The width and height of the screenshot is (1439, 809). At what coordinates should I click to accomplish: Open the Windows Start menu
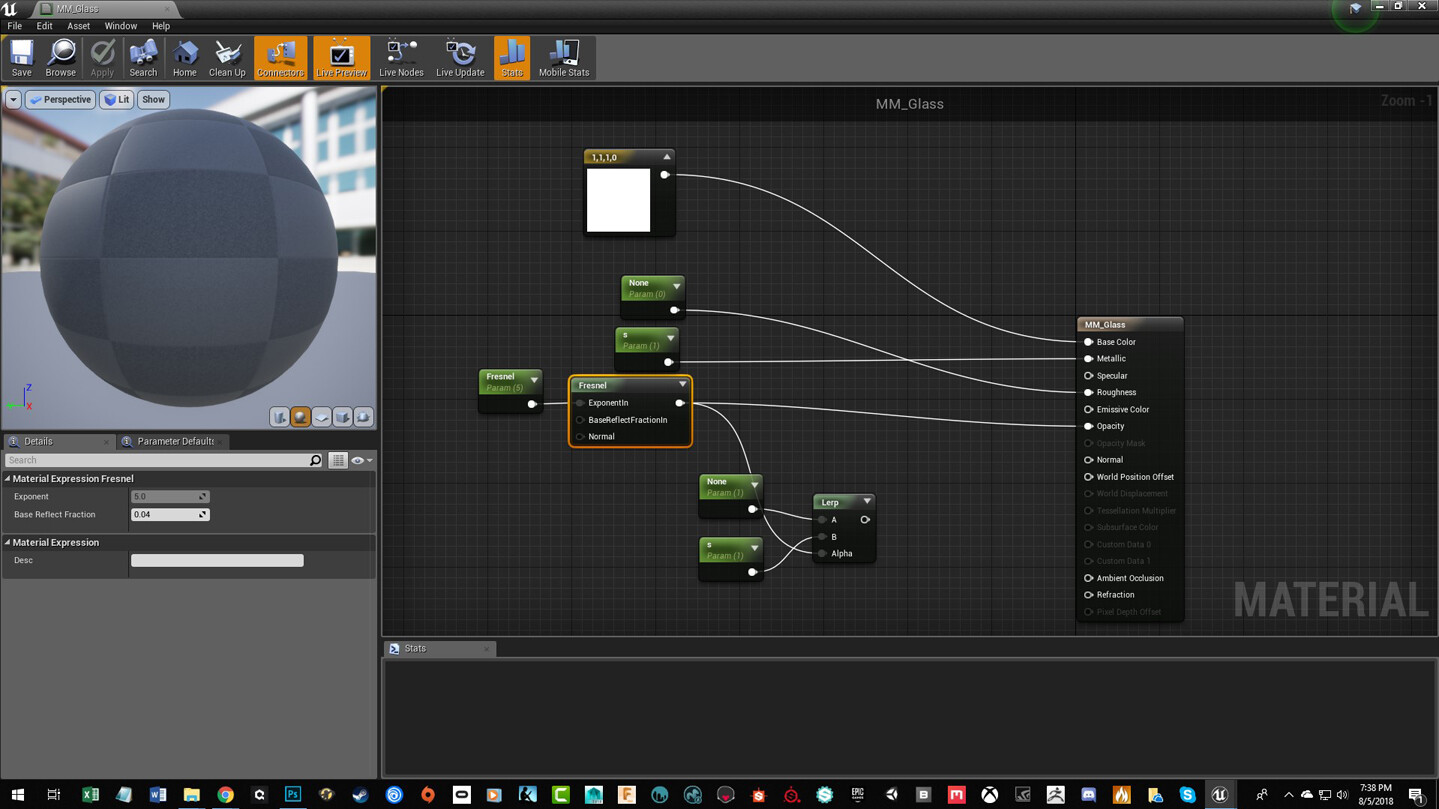[x=17, y=795]
